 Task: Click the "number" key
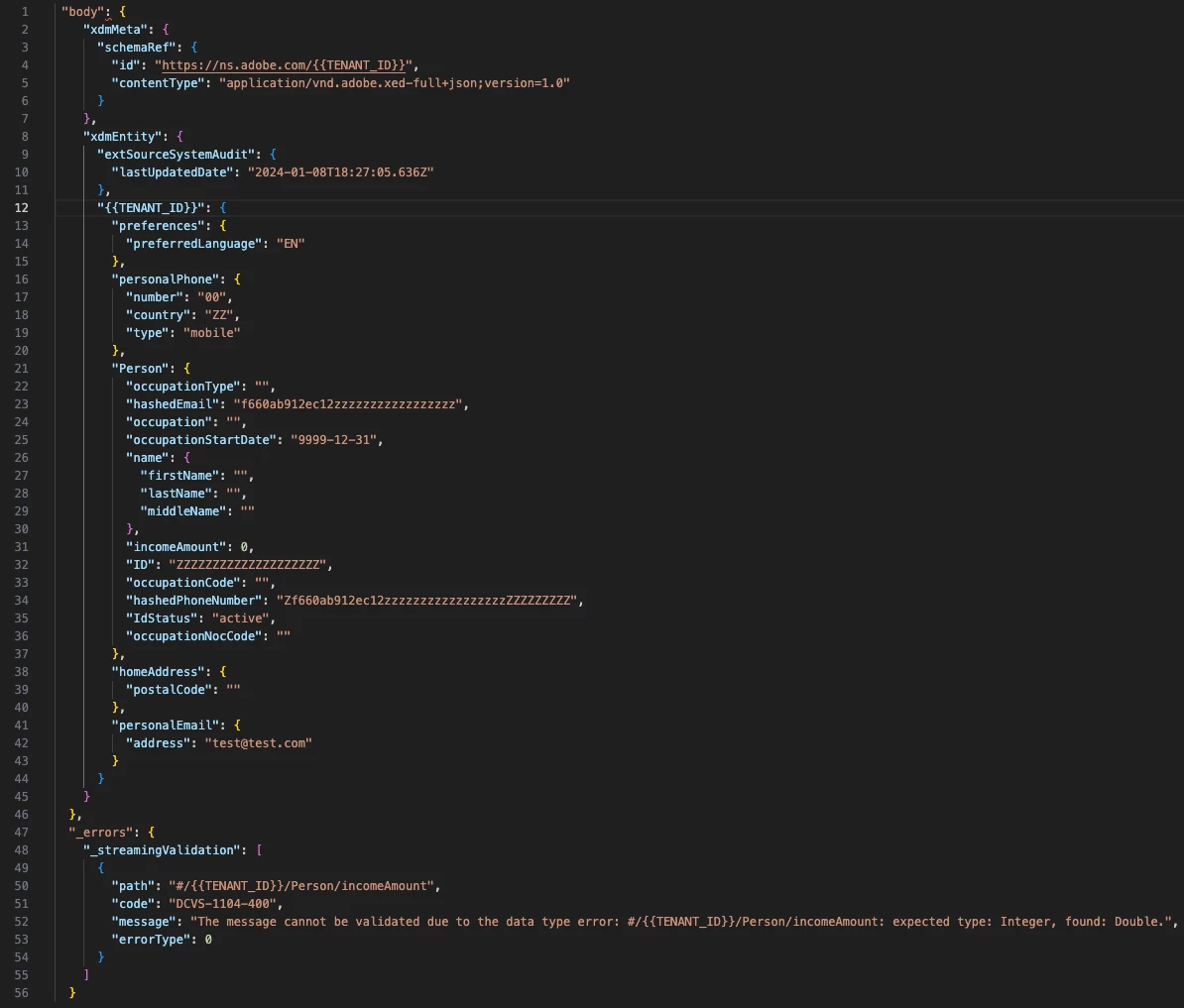click(155, 298)
